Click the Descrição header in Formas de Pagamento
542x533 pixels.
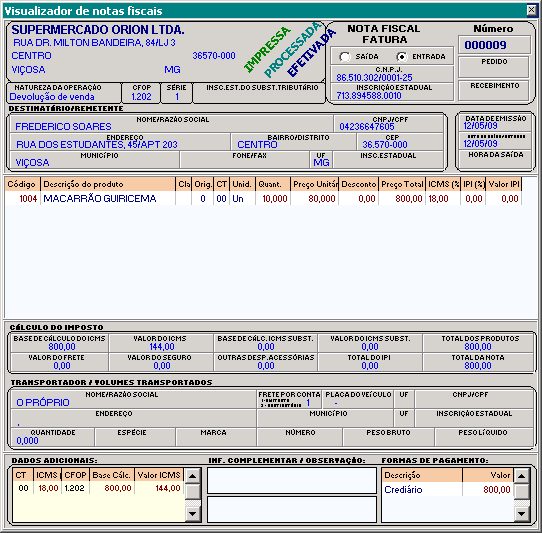422,475
